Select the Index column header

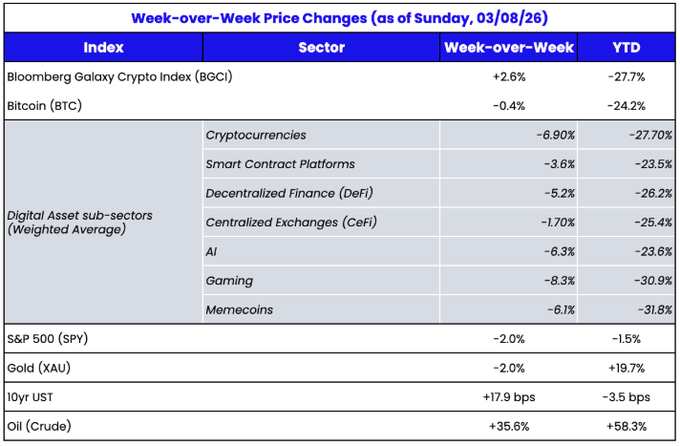click(x=104, y=47)
